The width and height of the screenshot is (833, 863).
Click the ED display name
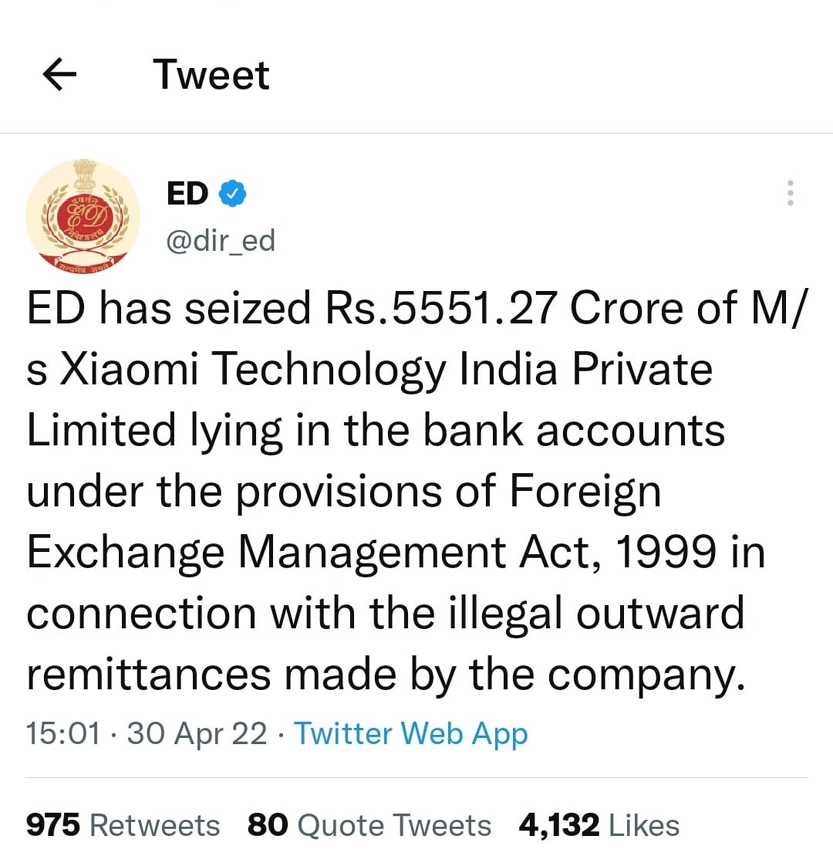pyautogui.click(x=185, y=193)
